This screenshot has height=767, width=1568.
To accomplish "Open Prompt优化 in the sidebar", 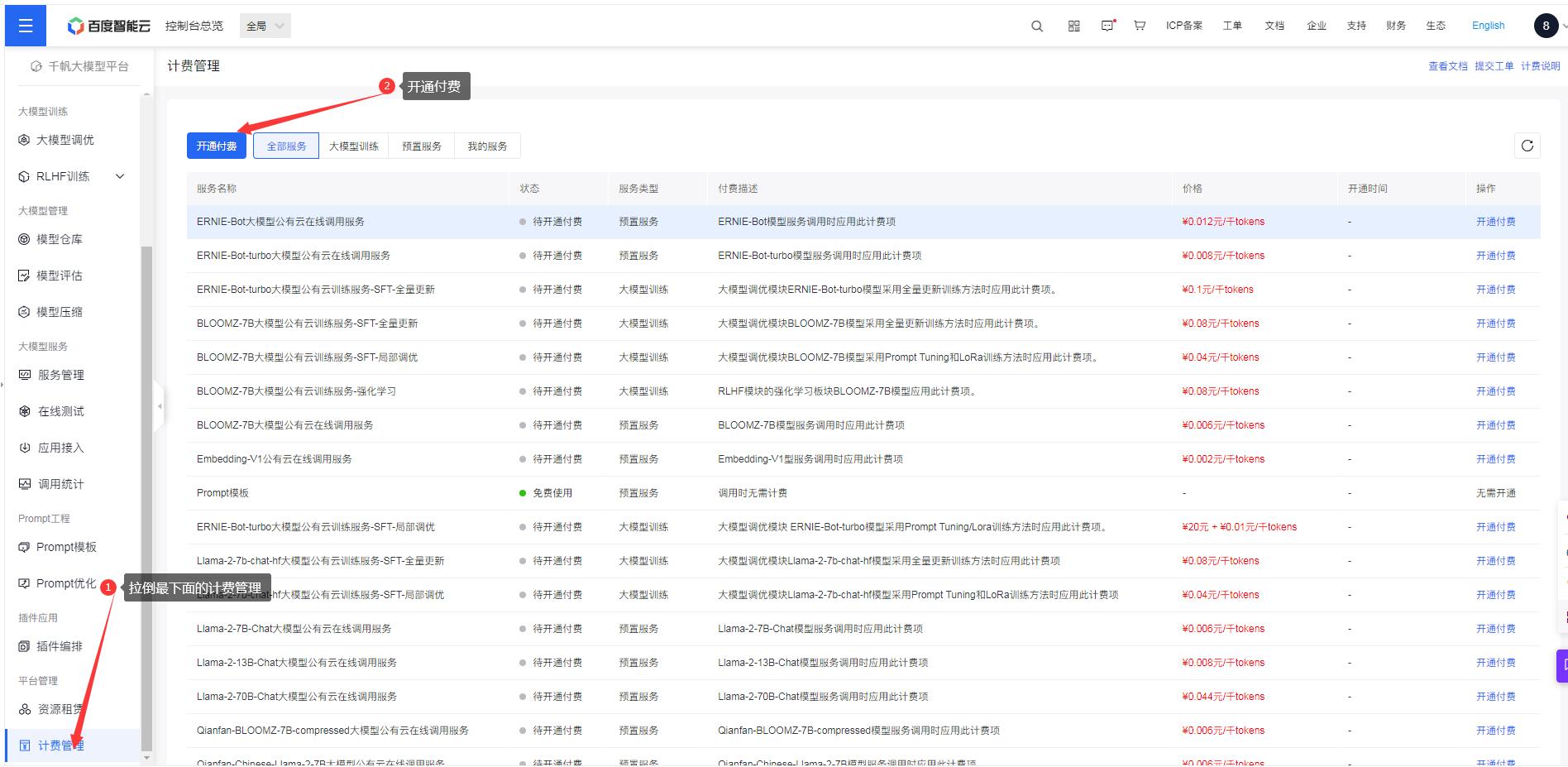I will (66, 583).
